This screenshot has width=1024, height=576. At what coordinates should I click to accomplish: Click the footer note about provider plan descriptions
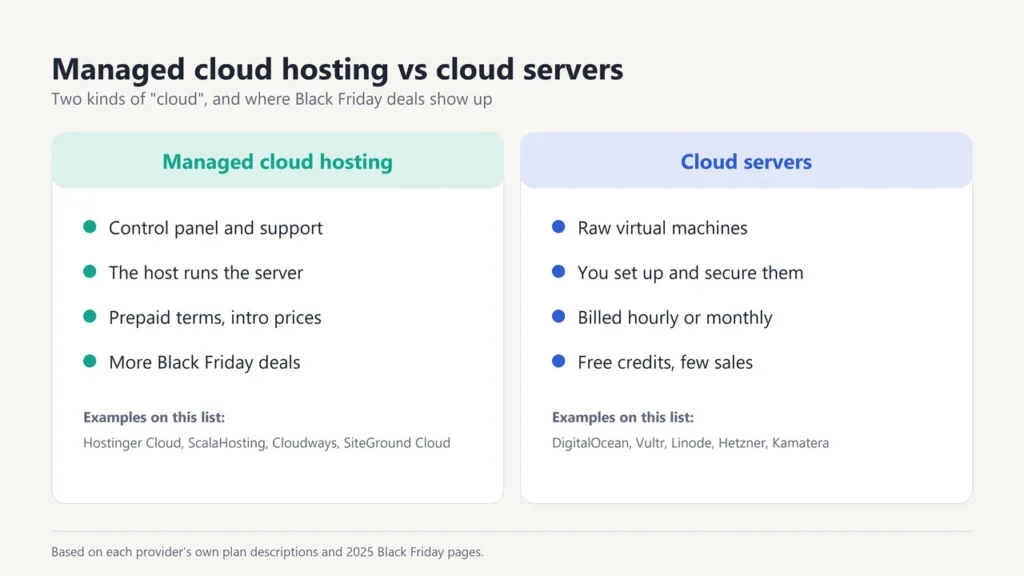click(x=267, y=552)
